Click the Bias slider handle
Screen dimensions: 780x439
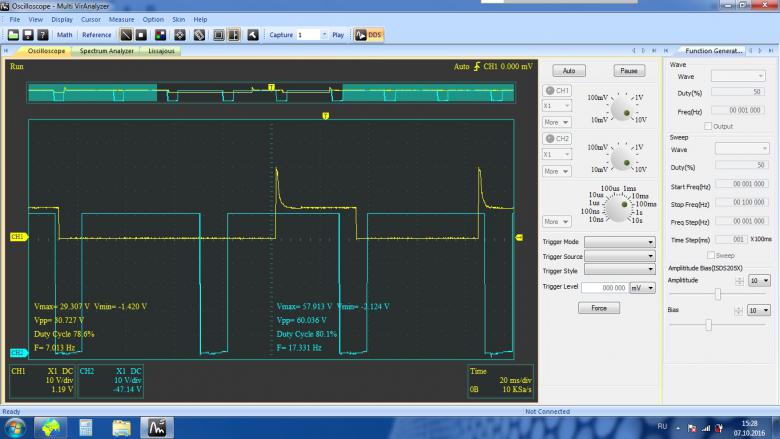point(708,325)
